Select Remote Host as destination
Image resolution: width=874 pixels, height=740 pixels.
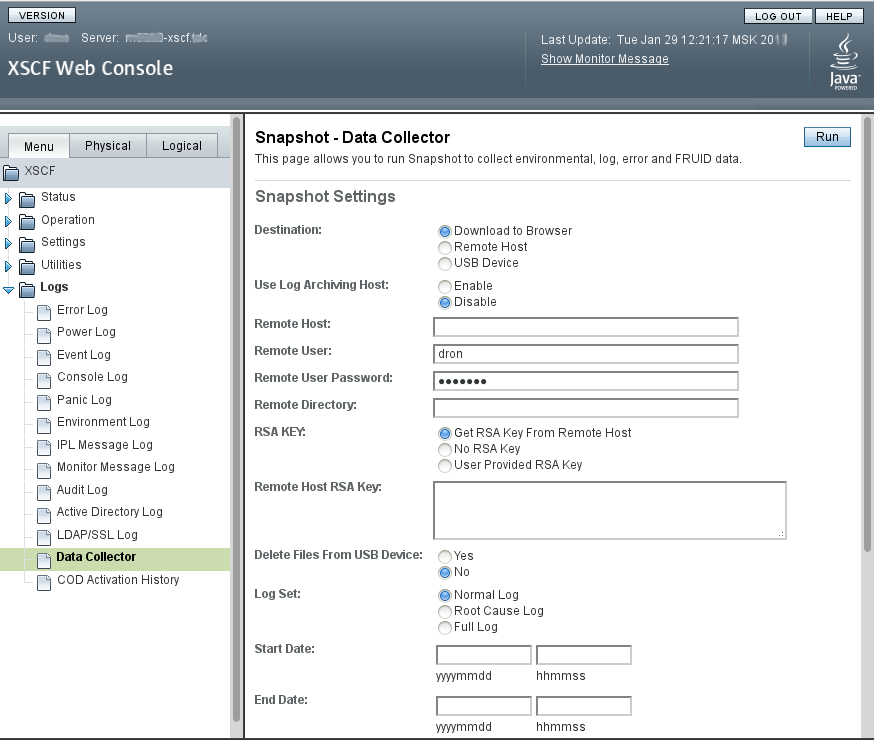(x=445, y=247)
